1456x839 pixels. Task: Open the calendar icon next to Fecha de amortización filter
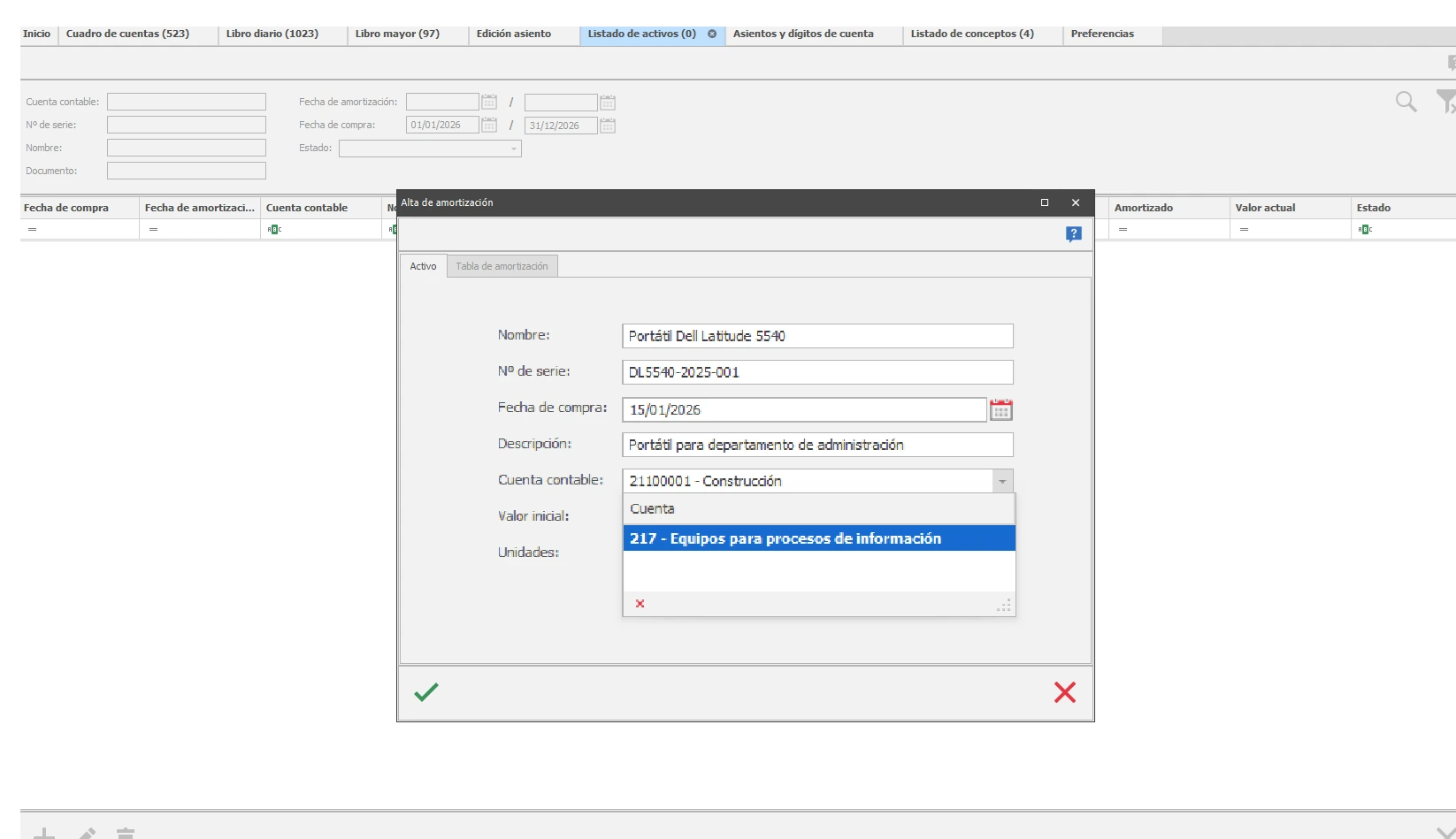click(x=488, y=102)
